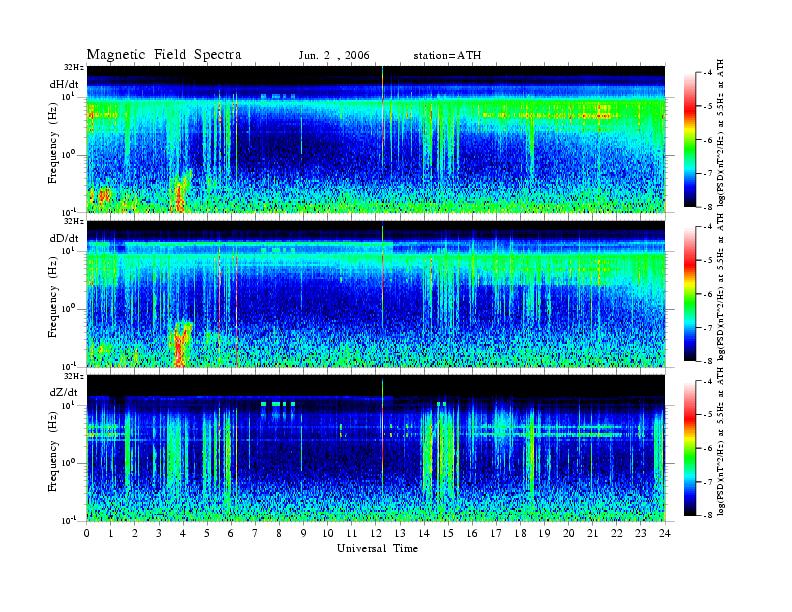
Task: Click the rotated PSD units label beside the dD/dt color bar
Action: 721,287
